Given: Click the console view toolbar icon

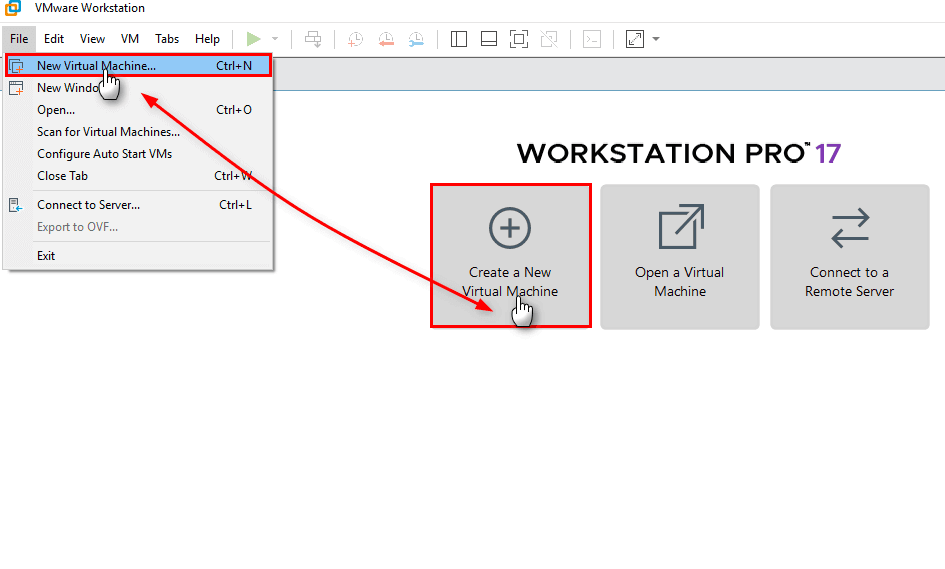Looking at the screenshot, I should [x=592, y=39].
